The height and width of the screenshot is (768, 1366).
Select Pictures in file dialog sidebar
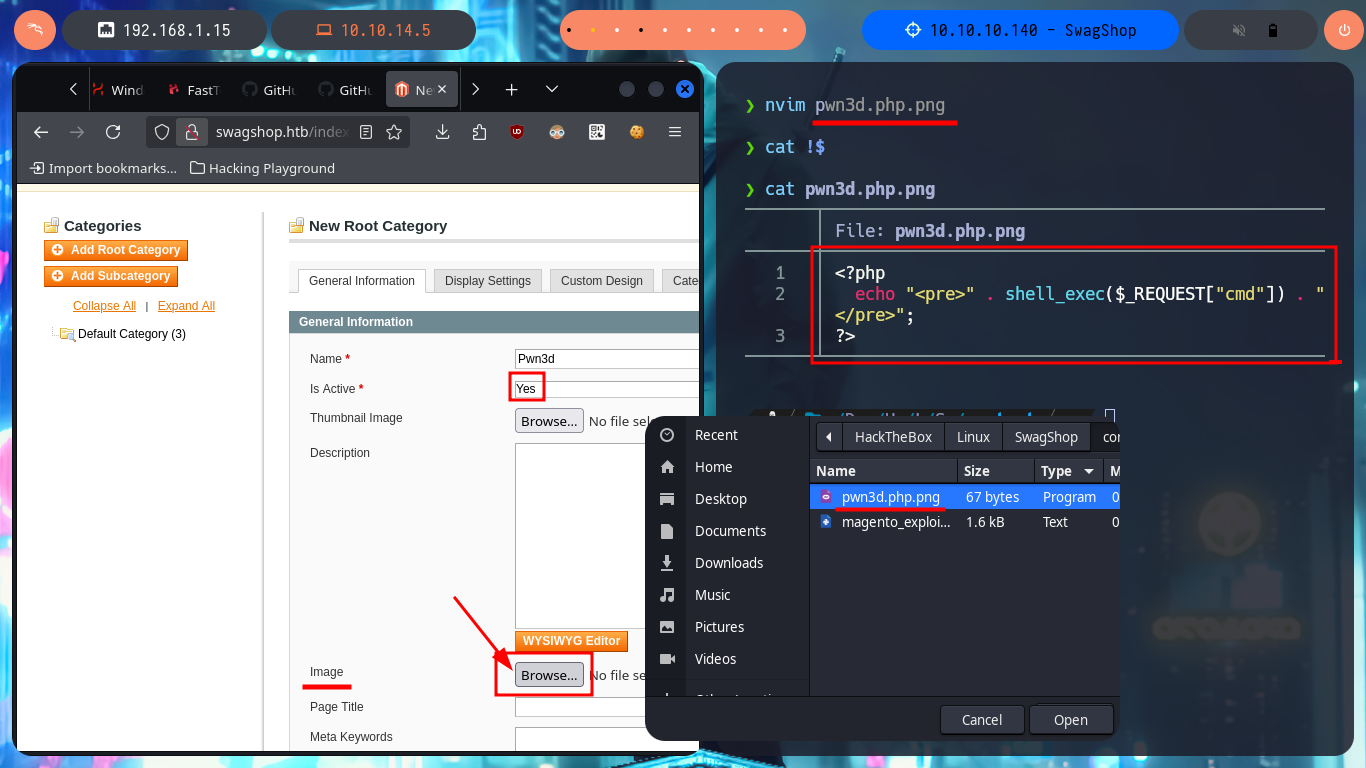click(725, 627)
